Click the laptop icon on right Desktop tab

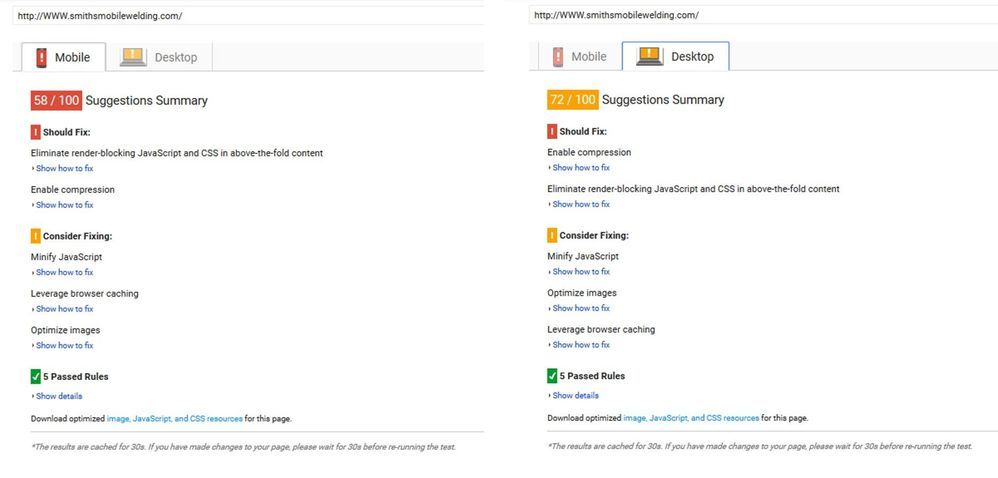[x=650, y=57]
